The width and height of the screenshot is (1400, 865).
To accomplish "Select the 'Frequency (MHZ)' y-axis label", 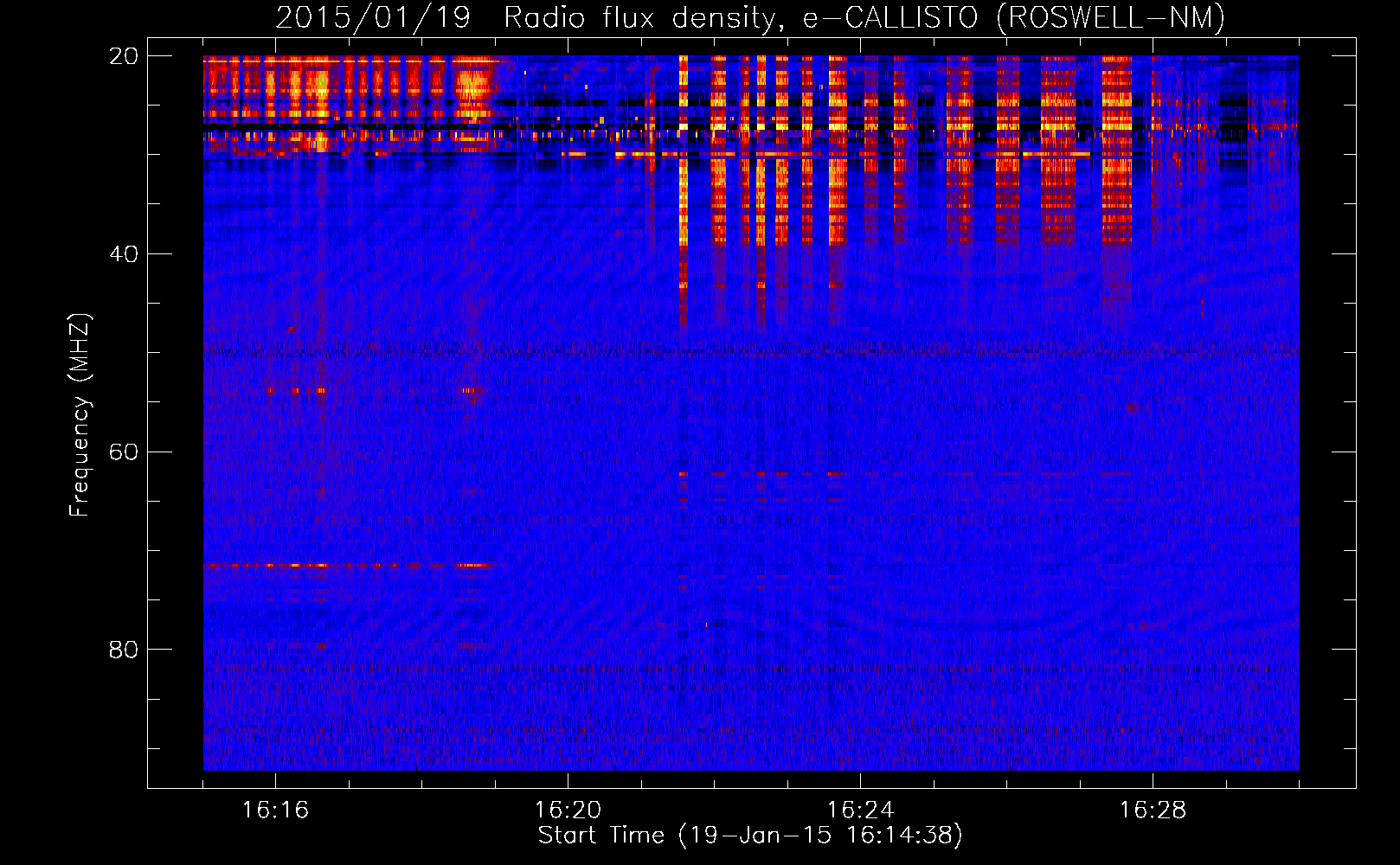I will (80, 415).
